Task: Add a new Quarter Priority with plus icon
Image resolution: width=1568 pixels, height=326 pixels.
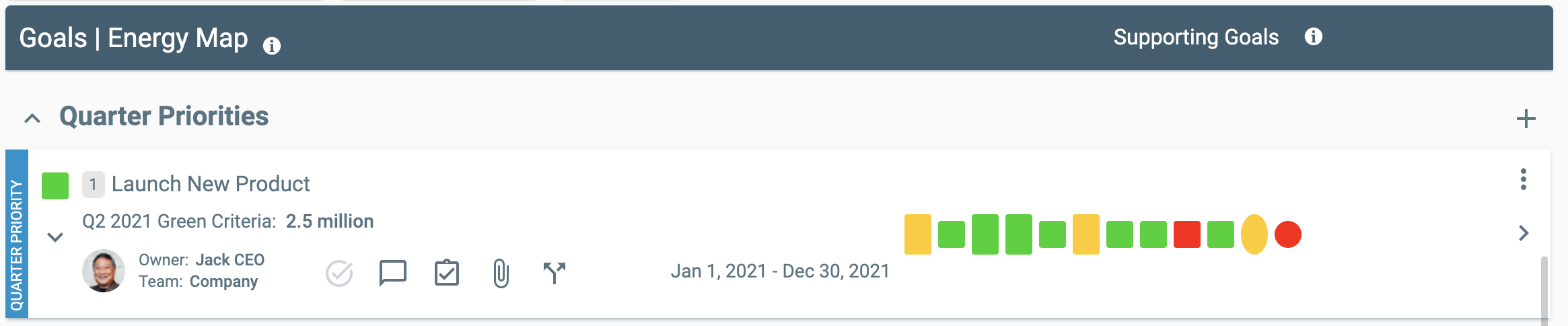Action: coord(1526,119)
